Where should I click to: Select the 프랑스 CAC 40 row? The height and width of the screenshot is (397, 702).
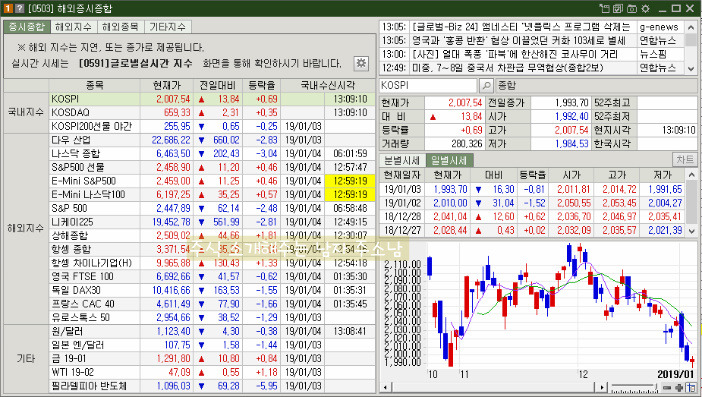tap(212, 304)
